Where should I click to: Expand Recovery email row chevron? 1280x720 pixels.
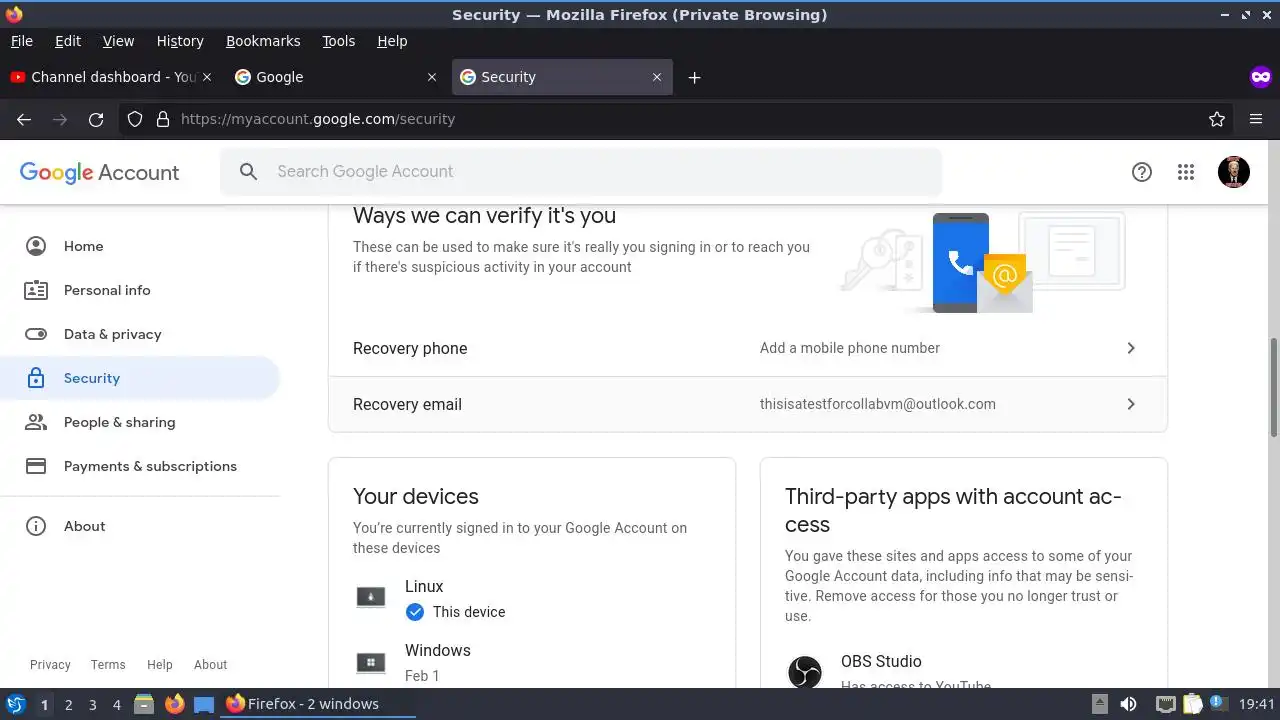[x=1131, y=404]
